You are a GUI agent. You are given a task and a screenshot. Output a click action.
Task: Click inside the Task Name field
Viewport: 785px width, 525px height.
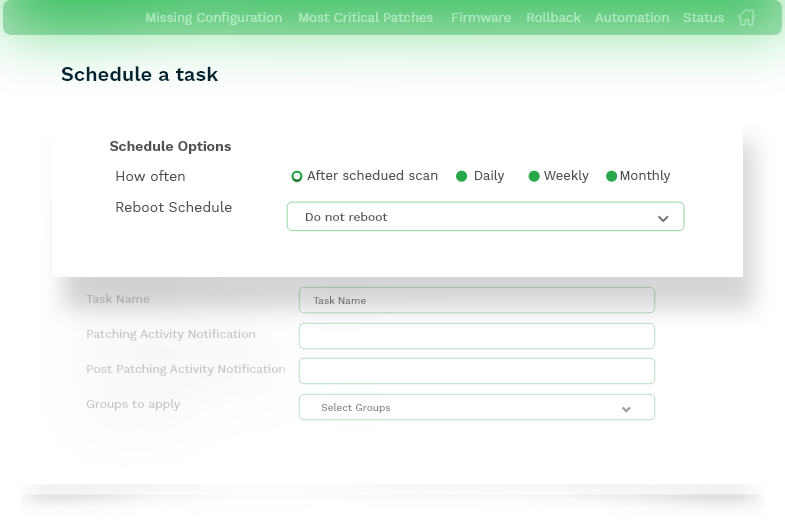pyautogui.click(x=476, y=300)
